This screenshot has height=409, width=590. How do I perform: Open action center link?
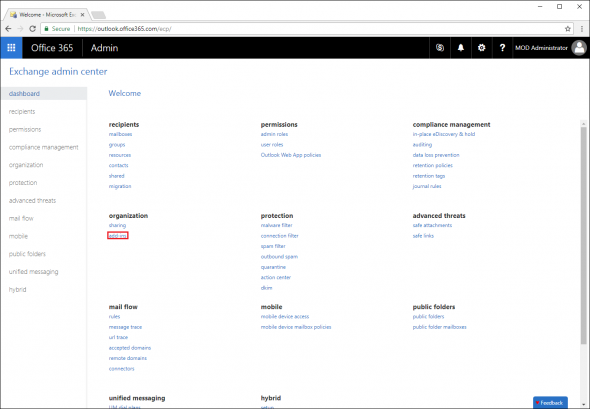coord(276,278)
